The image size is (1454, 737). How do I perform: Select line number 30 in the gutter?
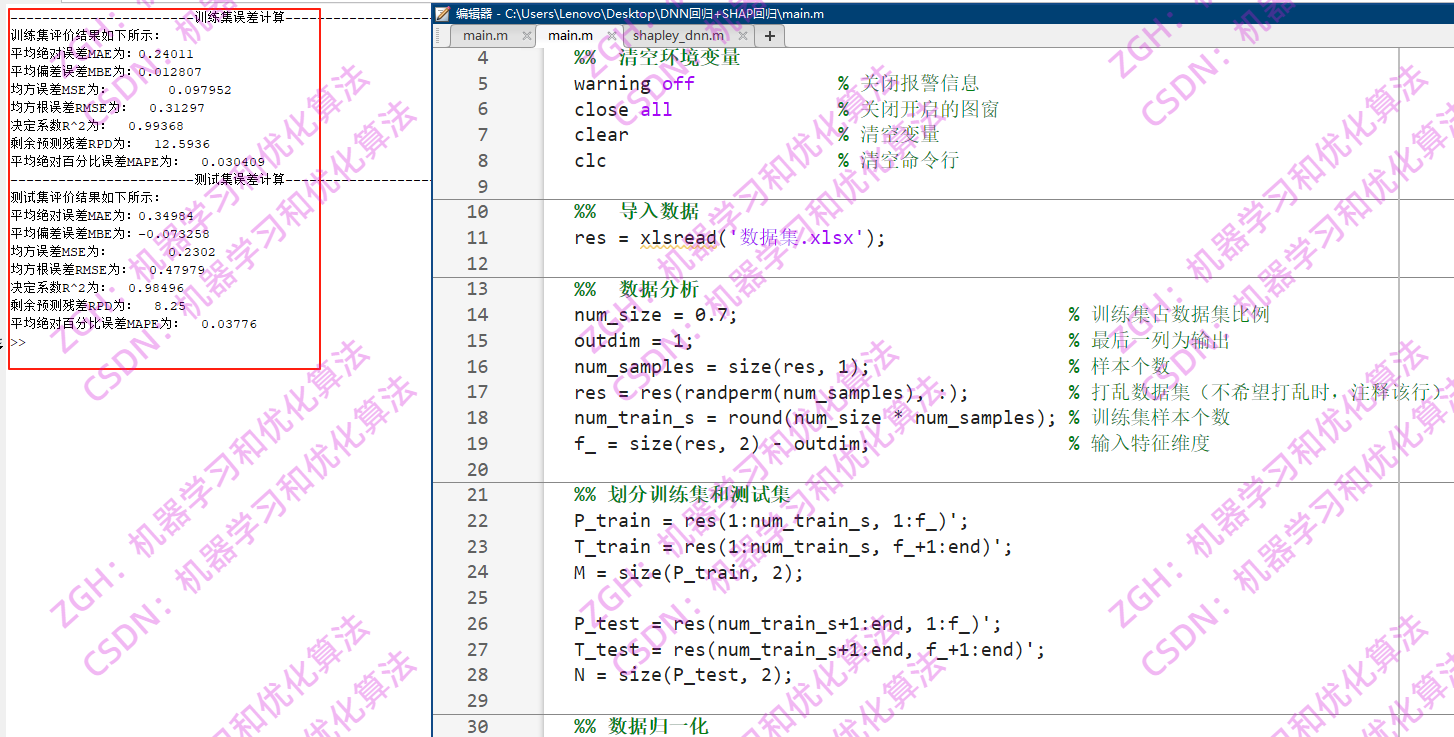(477, 727)
